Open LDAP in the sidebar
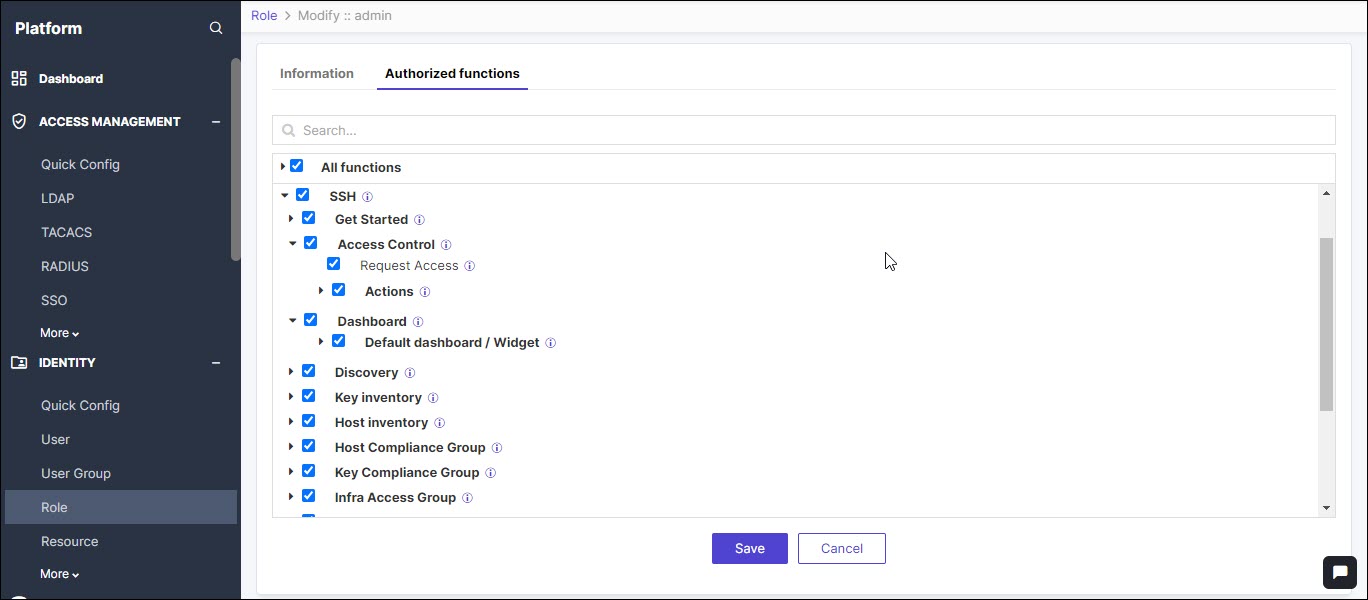 click(58, 198)
